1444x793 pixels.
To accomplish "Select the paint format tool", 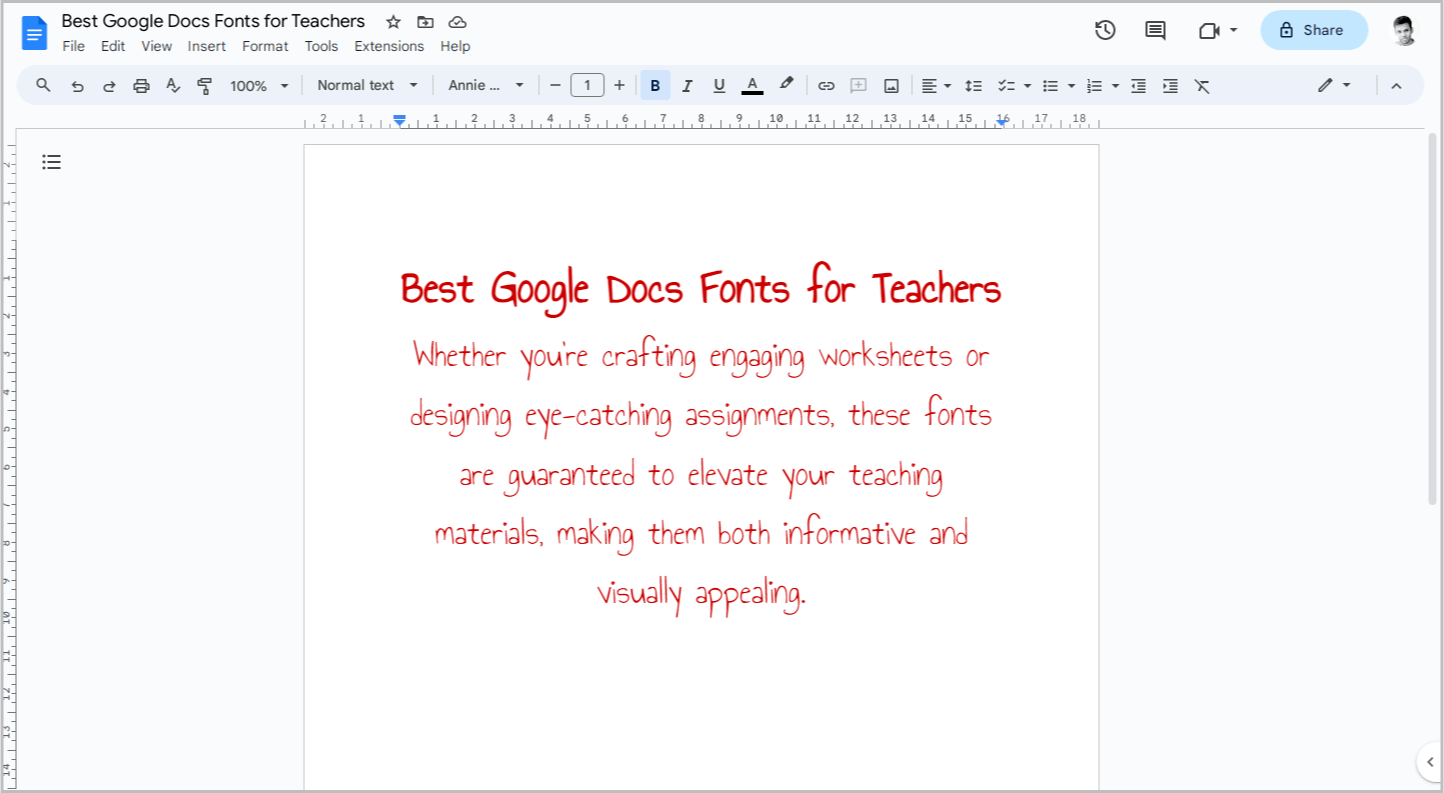I will (204, 85).
